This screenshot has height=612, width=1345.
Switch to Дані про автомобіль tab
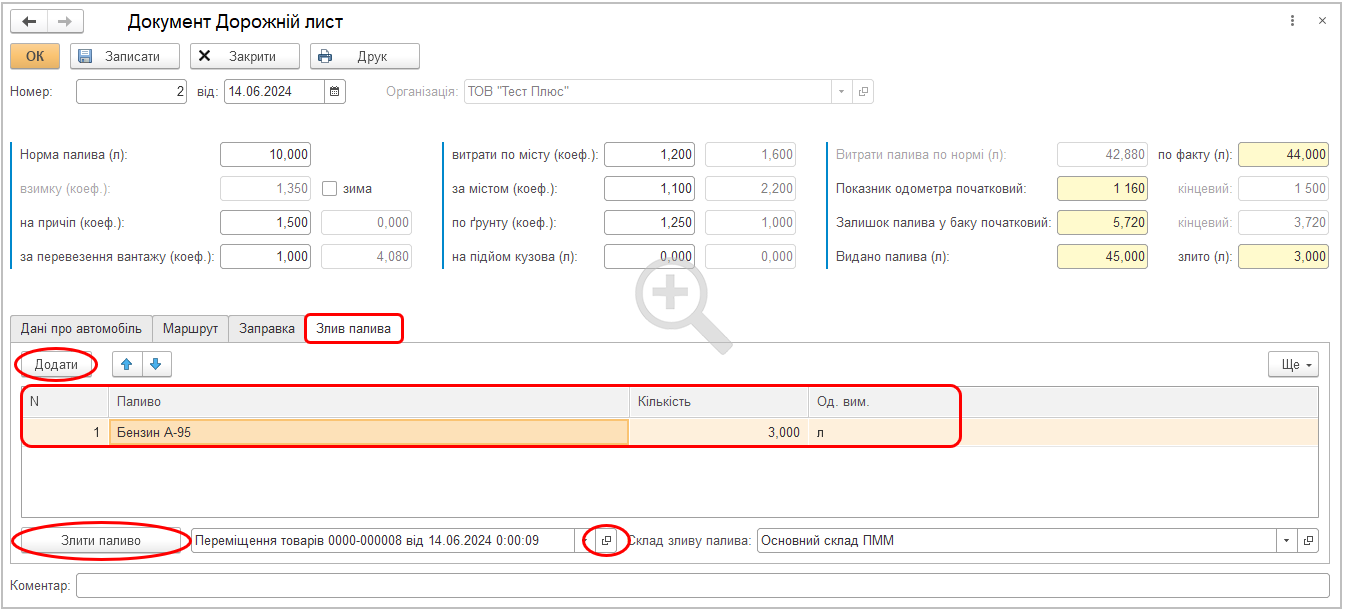pyautogui.click(x=81, y=328)
